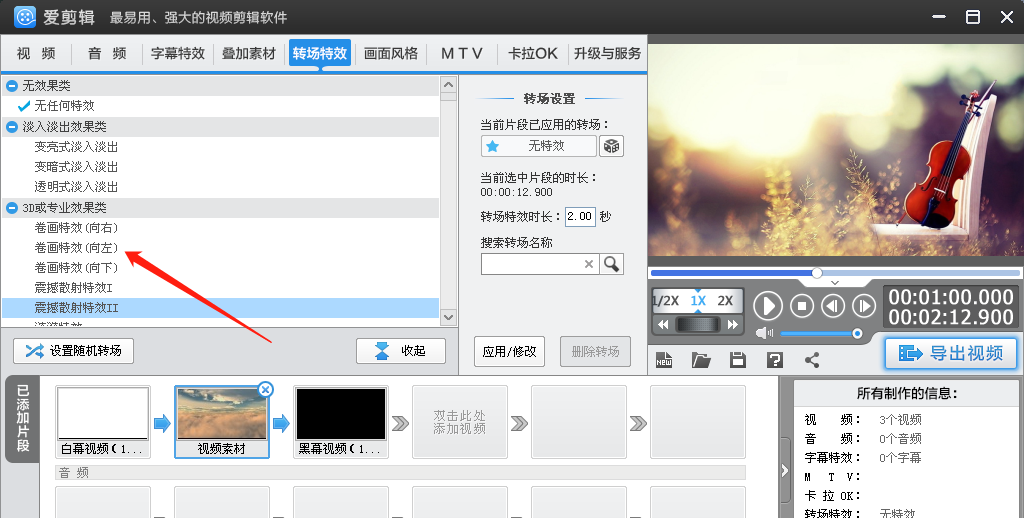This screenshot has height=518, width=1024.
Task: Switch to the 画面风格 tab
Action: coord(391,54)
